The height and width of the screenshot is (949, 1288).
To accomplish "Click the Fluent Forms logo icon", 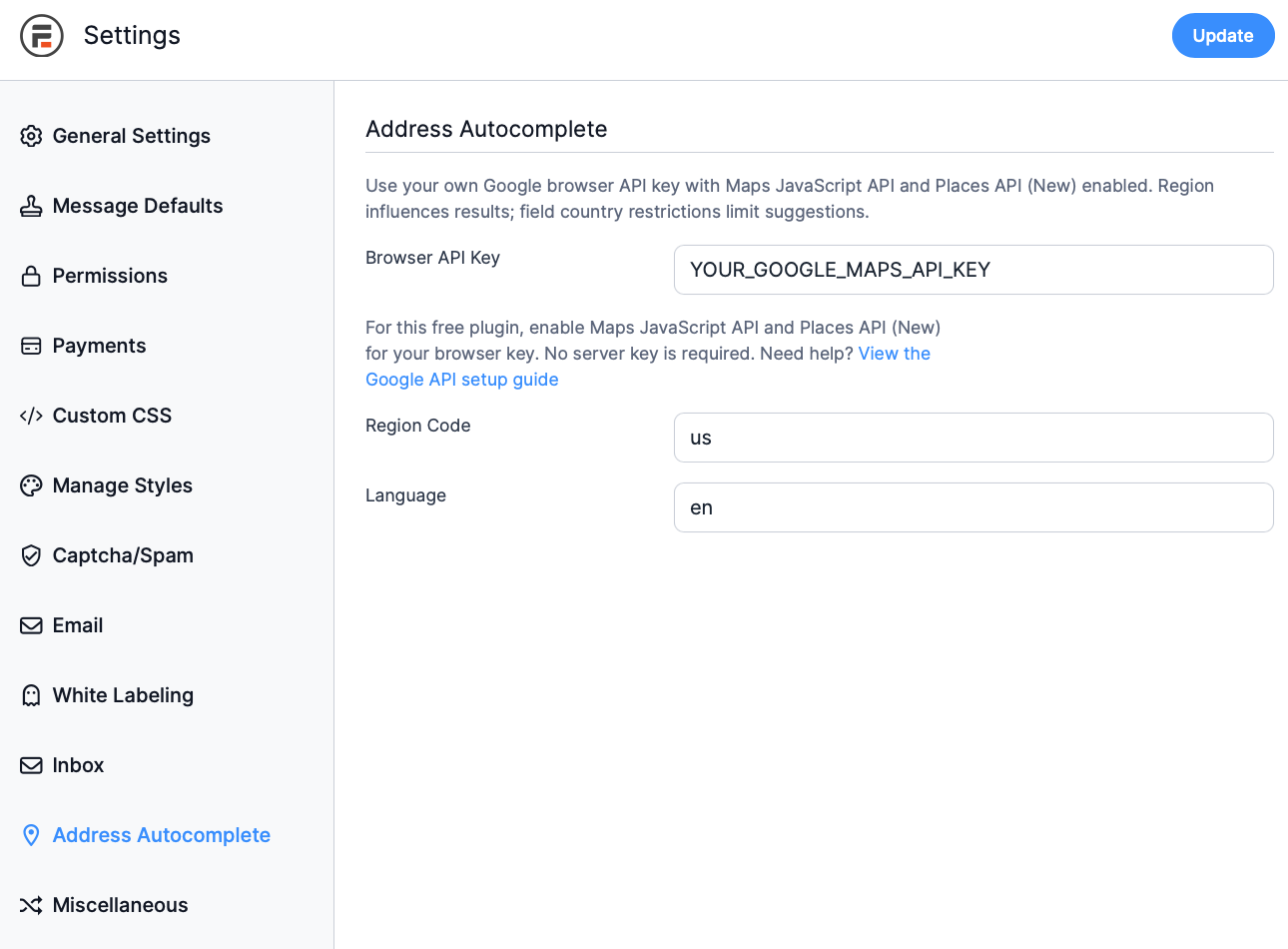I will [42, 36].
